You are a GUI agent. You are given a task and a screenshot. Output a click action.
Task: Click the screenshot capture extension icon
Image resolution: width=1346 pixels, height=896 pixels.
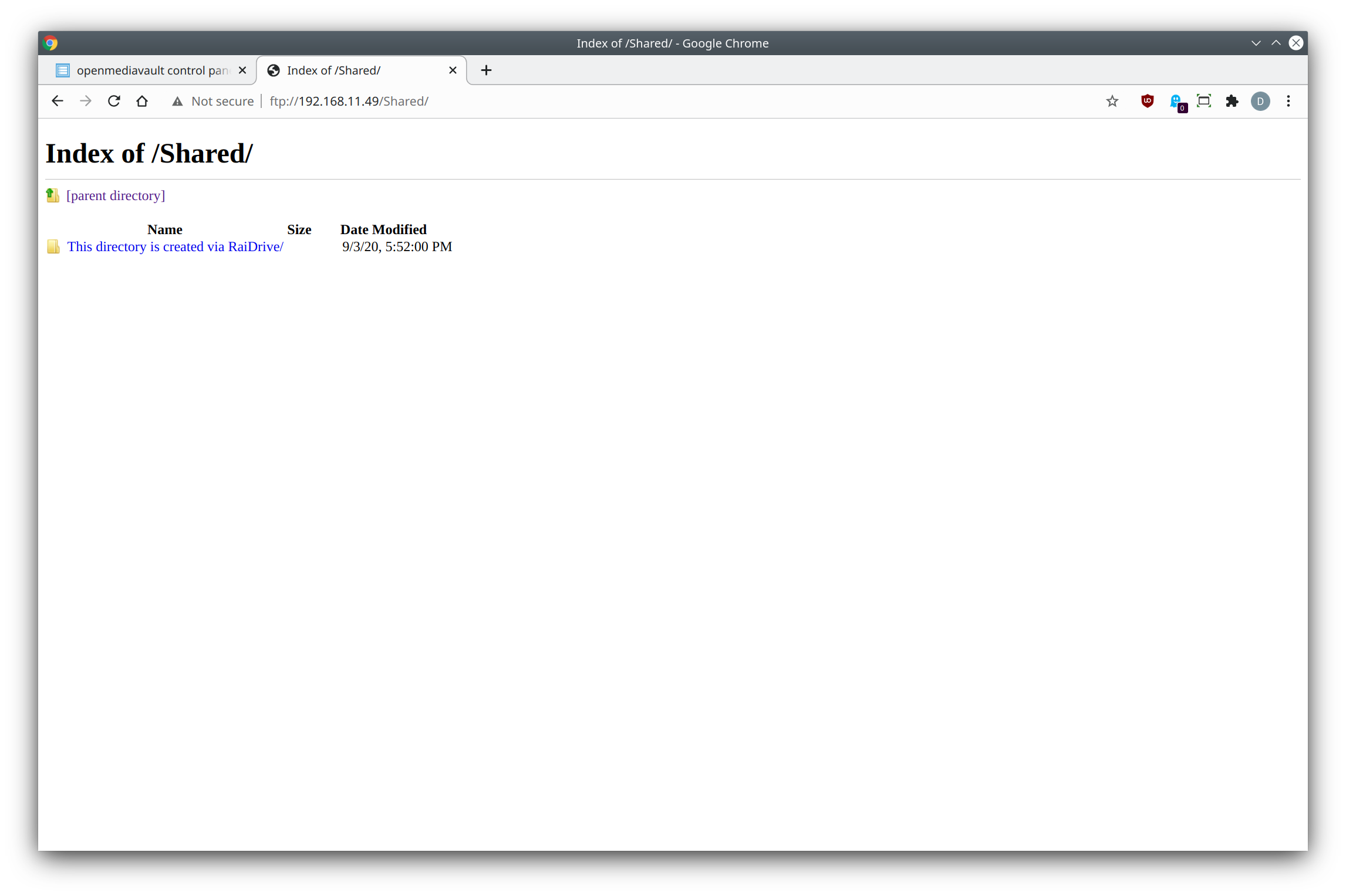[1204, 101]
